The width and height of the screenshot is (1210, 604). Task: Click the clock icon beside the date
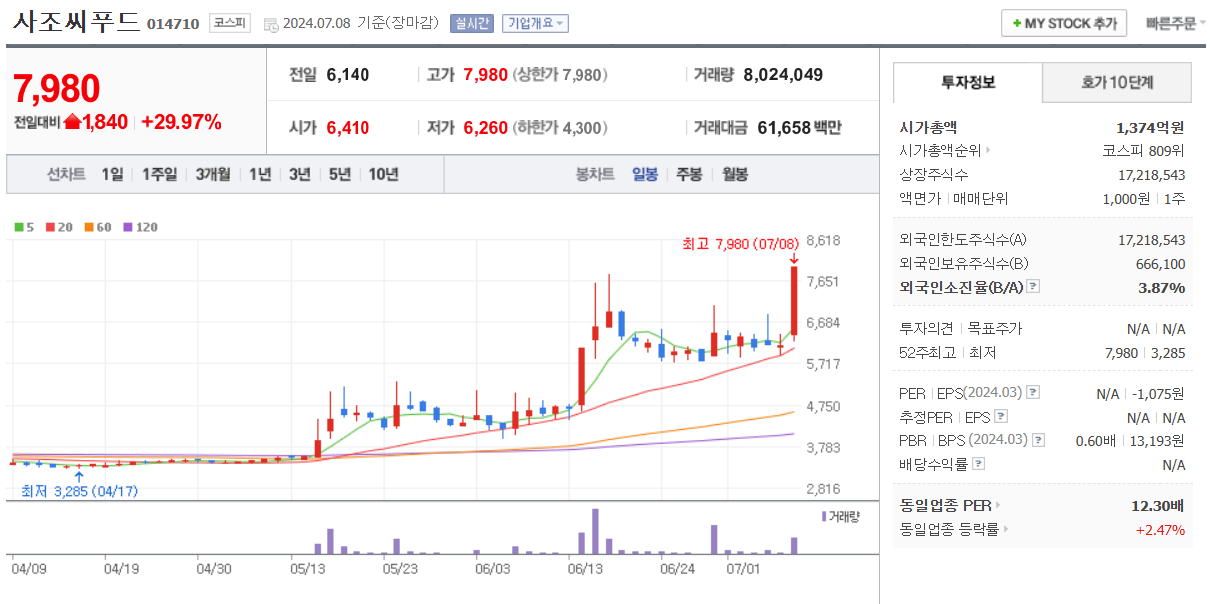tap(271, 24)
